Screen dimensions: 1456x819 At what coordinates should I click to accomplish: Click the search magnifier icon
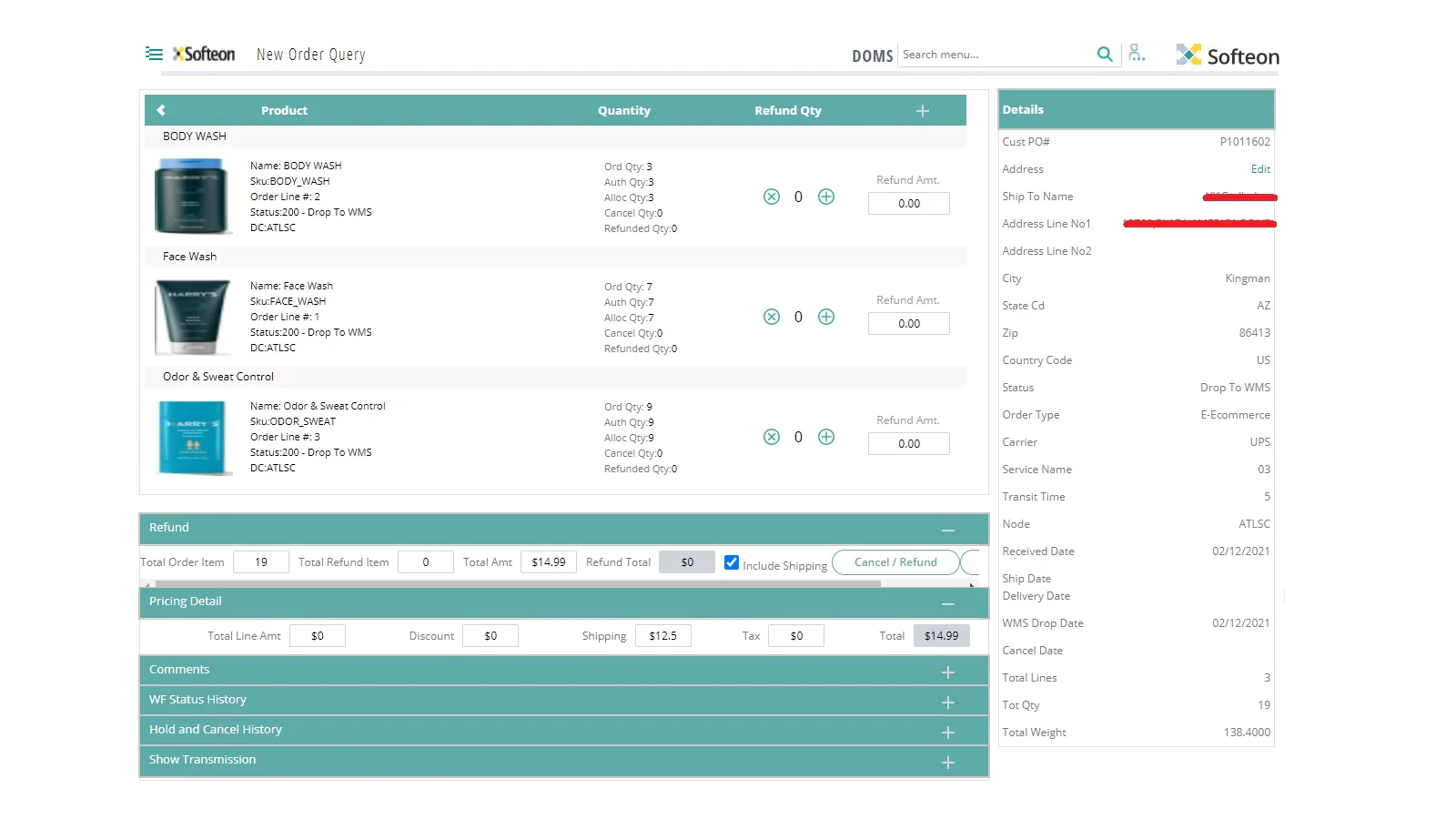click(1104, 55)
